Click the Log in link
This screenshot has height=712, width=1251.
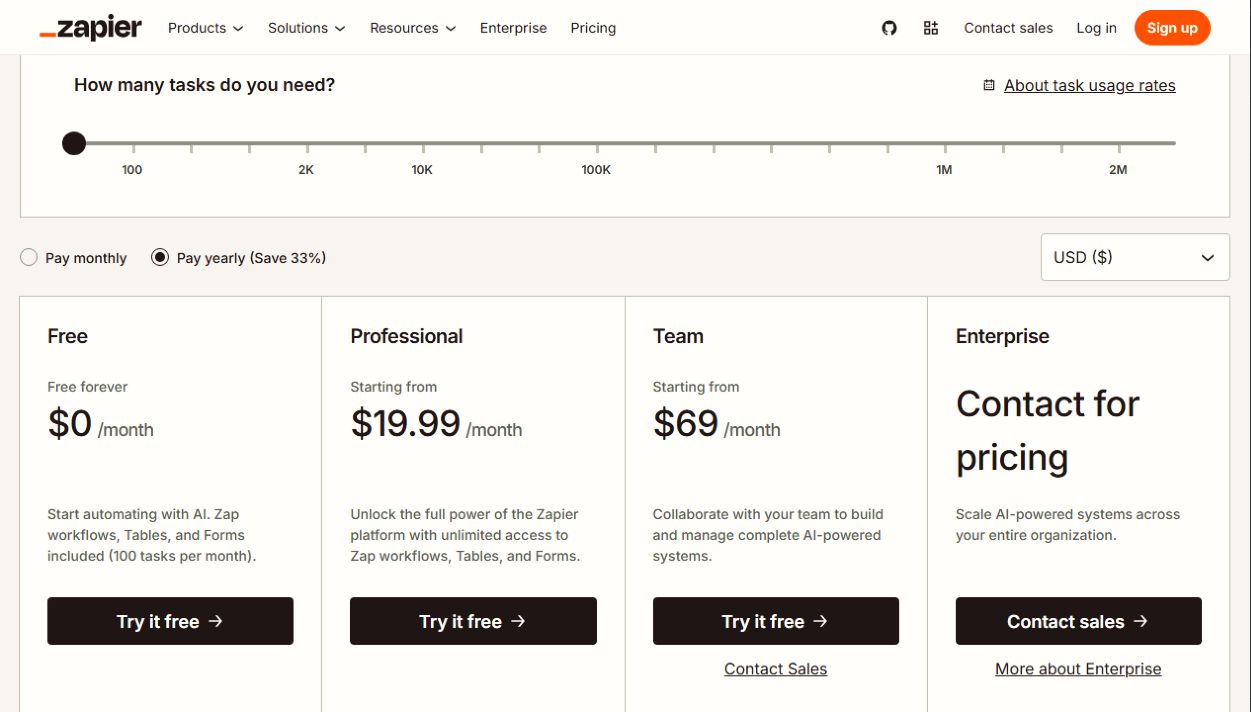point(1096,28)
